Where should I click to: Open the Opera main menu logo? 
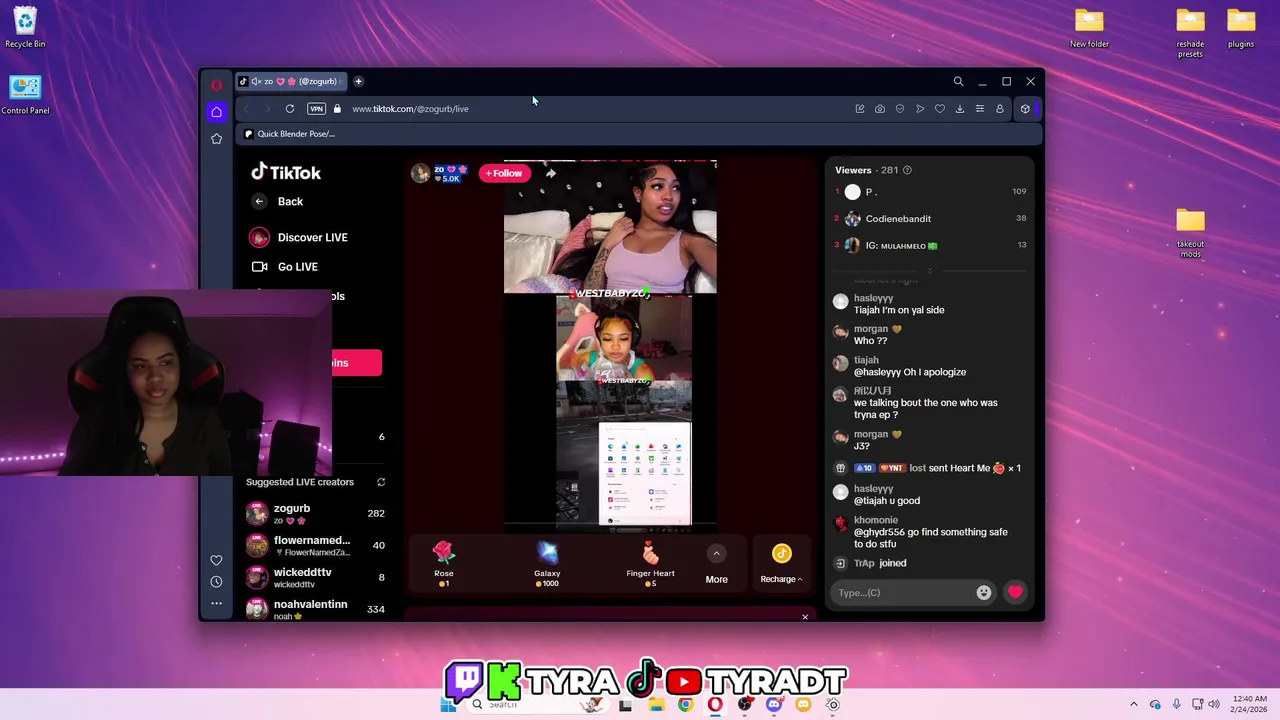pos(216,85)
